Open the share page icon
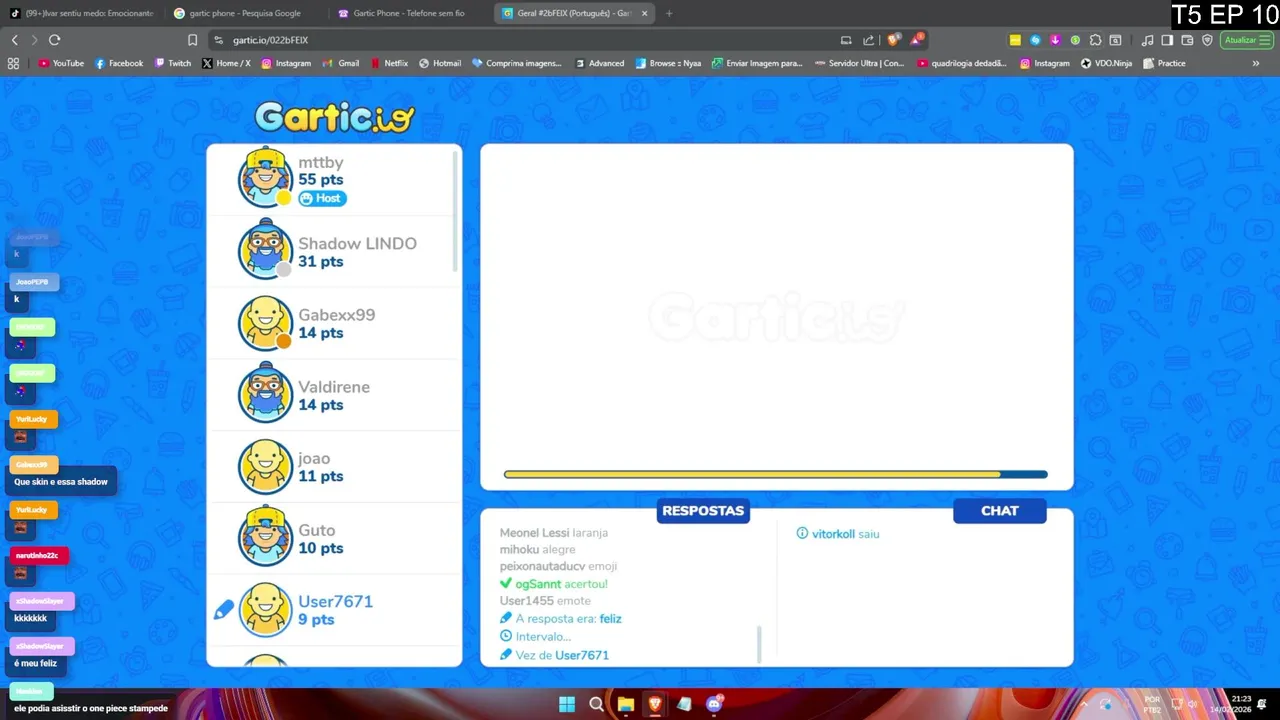This screenshot has height=720, width=1280. 868,40
